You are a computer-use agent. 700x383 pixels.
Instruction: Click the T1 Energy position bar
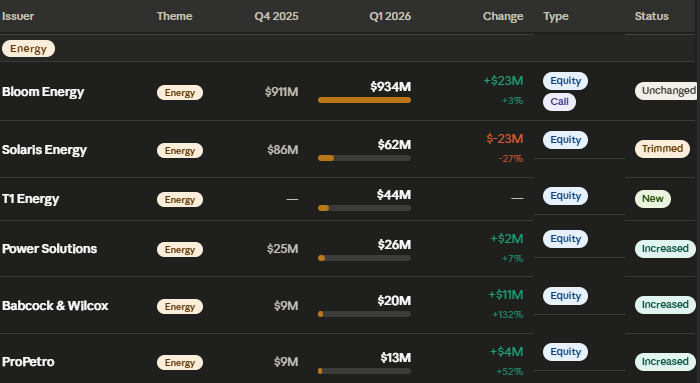point(364,208)
